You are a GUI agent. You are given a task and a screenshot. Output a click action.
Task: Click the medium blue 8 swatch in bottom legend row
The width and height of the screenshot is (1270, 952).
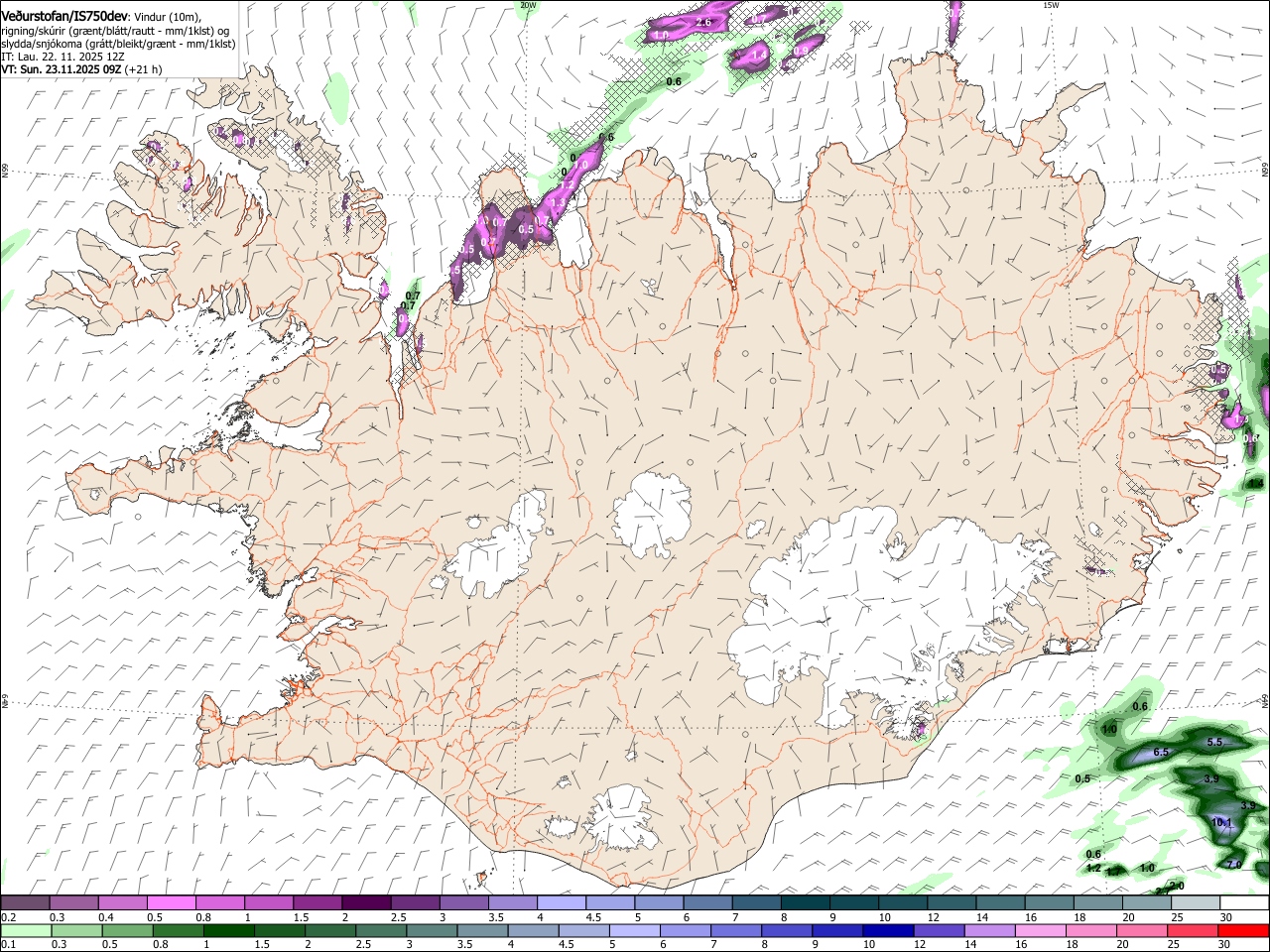(x=787, y=930)
